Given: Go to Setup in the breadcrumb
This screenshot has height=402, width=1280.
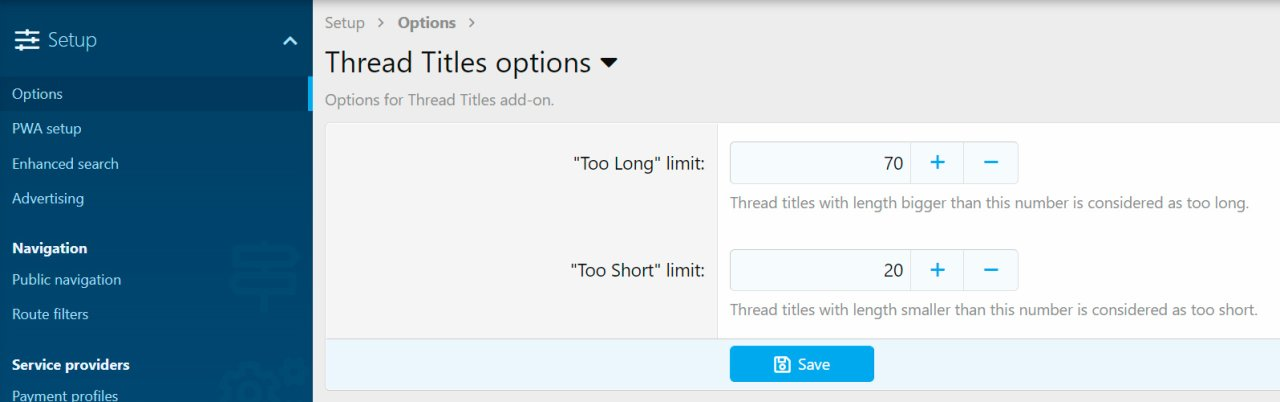Looking at the screenshot, I should 345,22.
